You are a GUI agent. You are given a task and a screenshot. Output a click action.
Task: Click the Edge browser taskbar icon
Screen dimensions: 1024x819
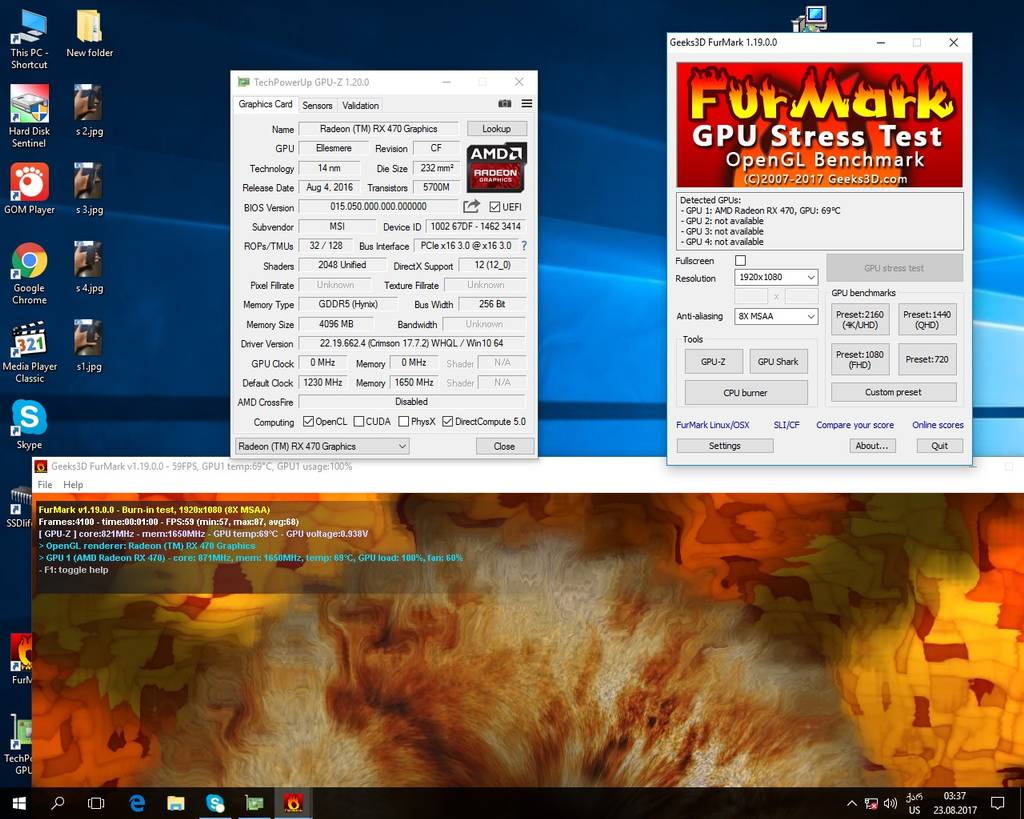pos(138,802)
